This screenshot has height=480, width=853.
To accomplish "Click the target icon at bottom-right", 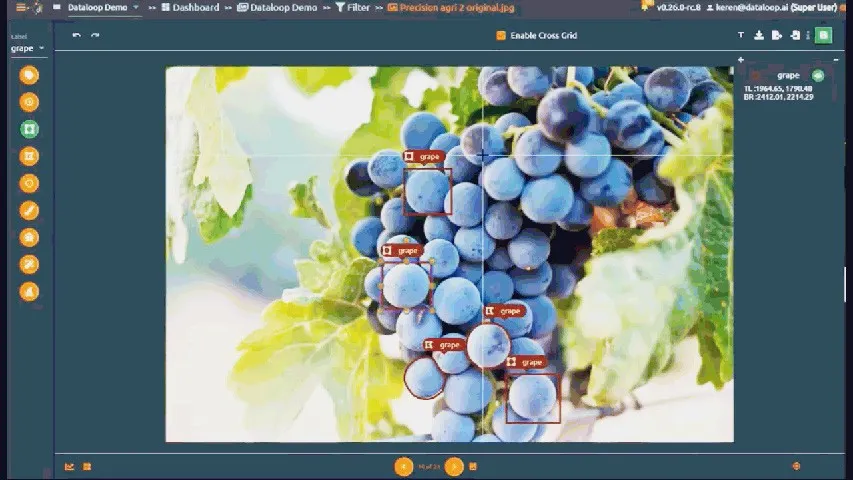I will pyautogui.click(x=796, y=466).
